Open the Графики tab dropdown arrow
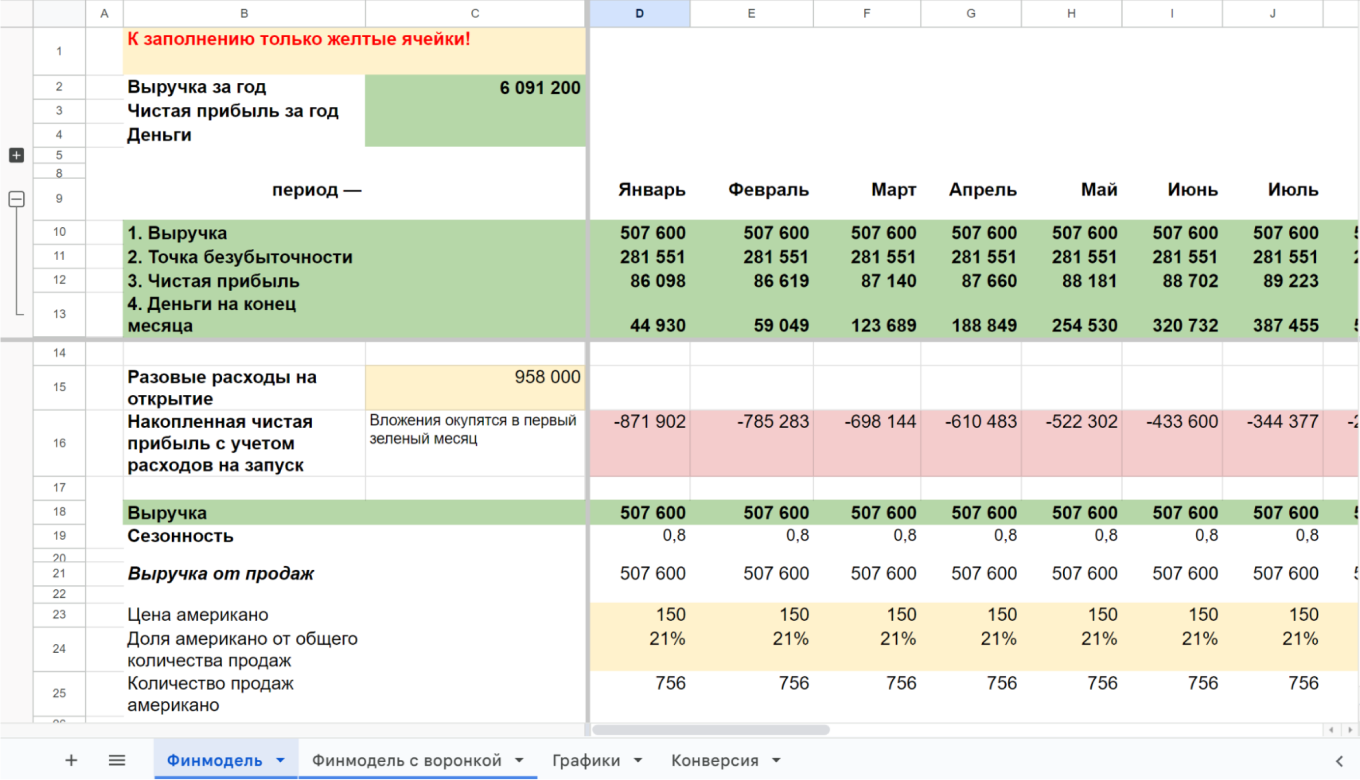 (638, 761)
